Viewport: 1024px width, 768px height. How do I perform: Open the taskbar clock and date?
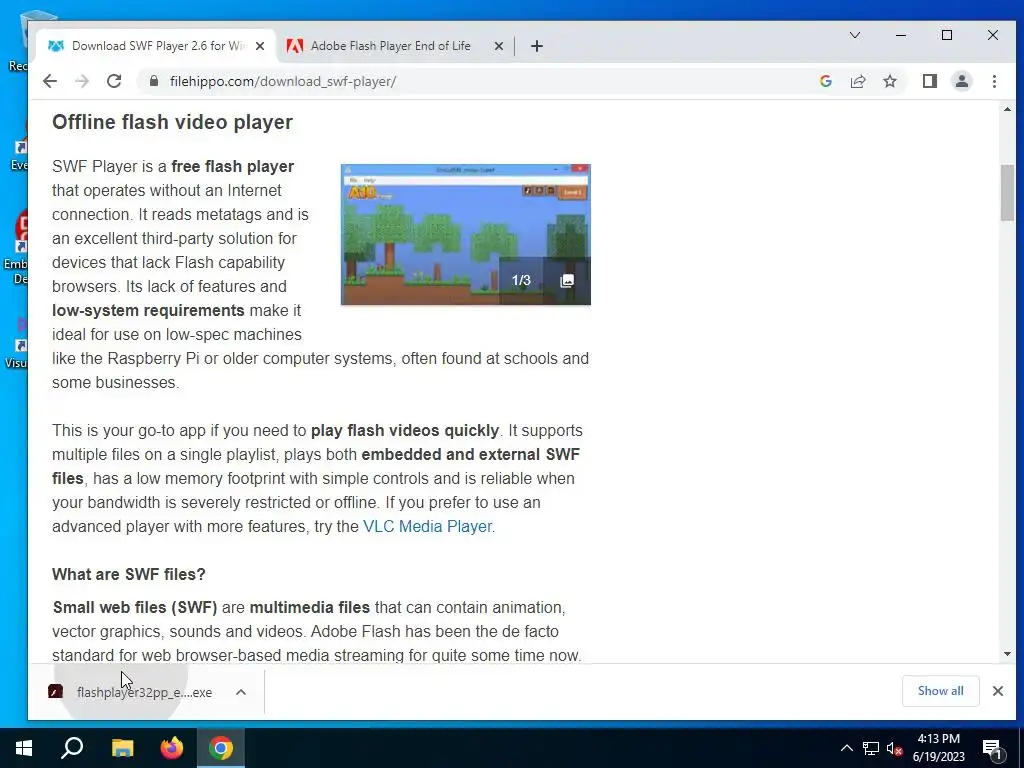pos(938,748)
